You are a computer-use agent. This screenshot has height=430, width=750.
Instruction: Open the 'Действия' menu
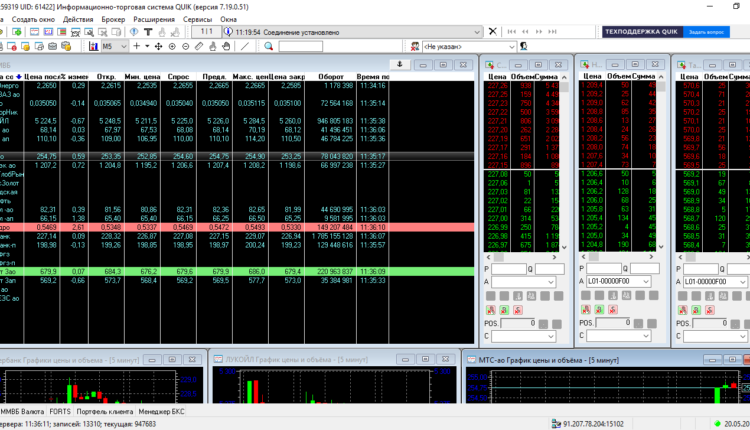point(78,19)
